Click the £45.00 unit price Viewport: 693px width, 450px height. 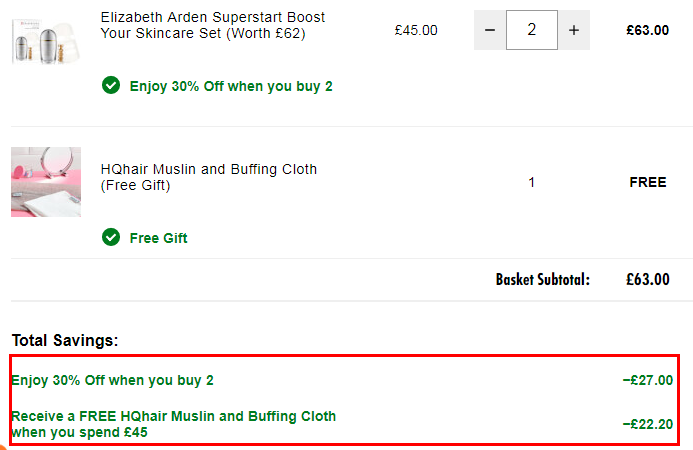[416, 30]
